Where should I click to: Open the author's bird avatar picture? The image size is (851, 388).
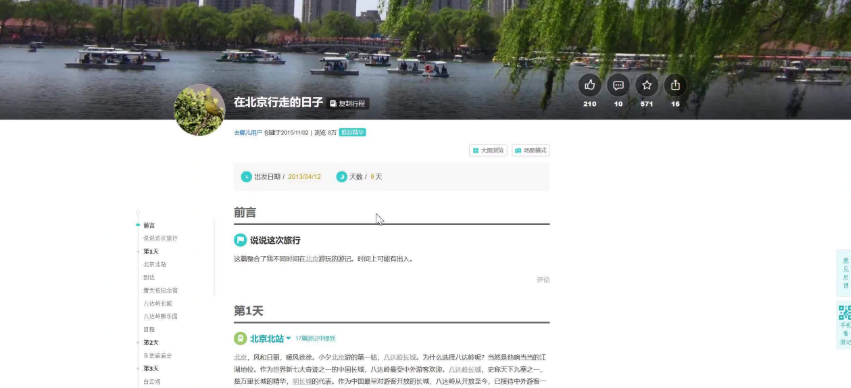coord(199,110)
